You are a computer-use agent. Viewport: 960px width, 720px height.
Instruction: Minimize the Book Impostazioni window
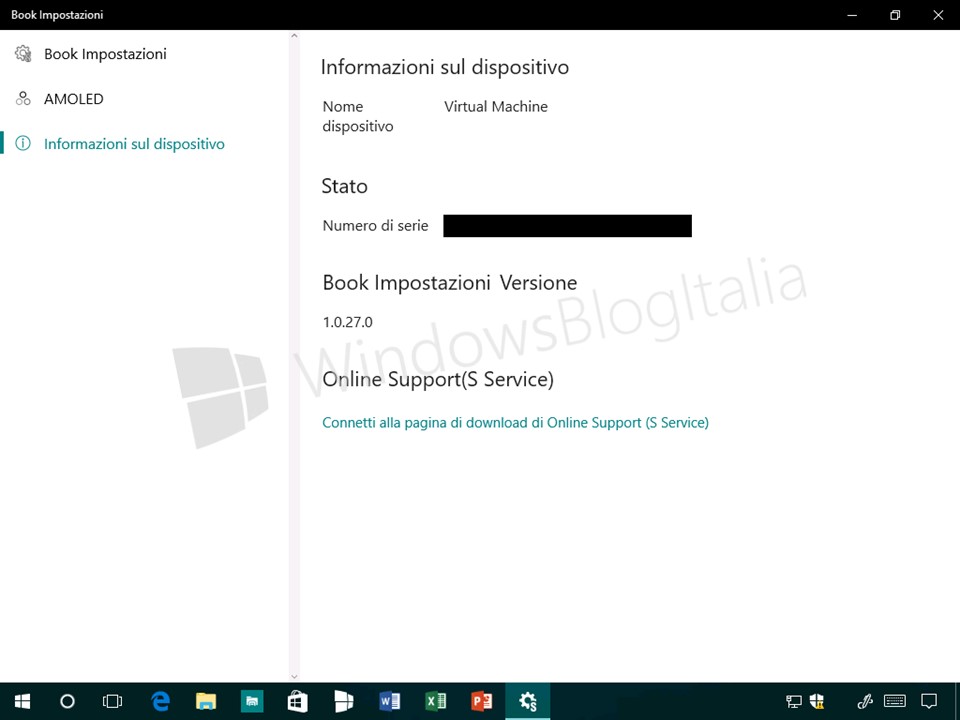852,15
